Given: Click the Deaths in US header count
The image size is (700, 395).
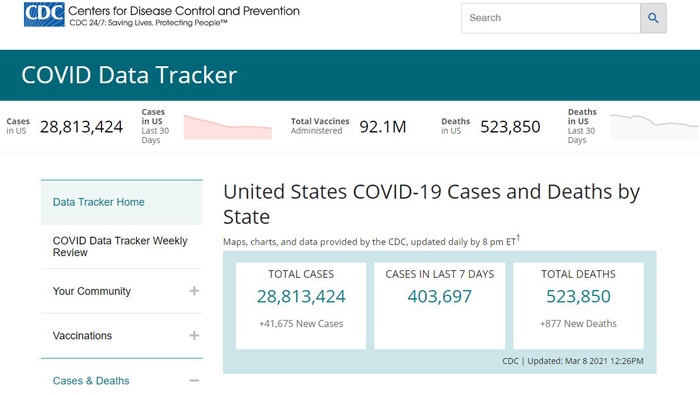Looking at the screenshot, I should (510, 127).
